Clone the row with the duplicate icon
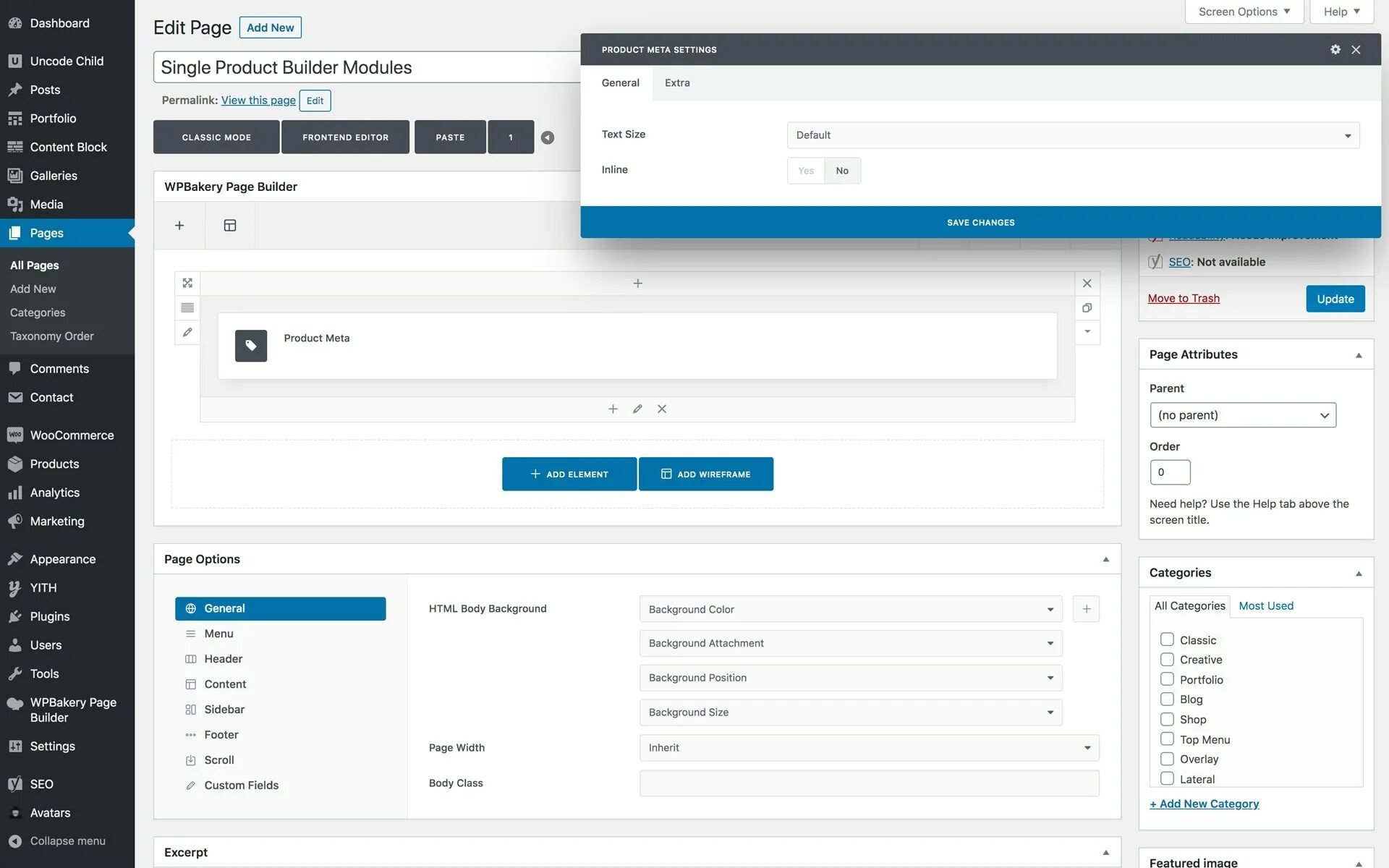The width and height of the screenshot is (1389, 868). (x=1087, y=307)
